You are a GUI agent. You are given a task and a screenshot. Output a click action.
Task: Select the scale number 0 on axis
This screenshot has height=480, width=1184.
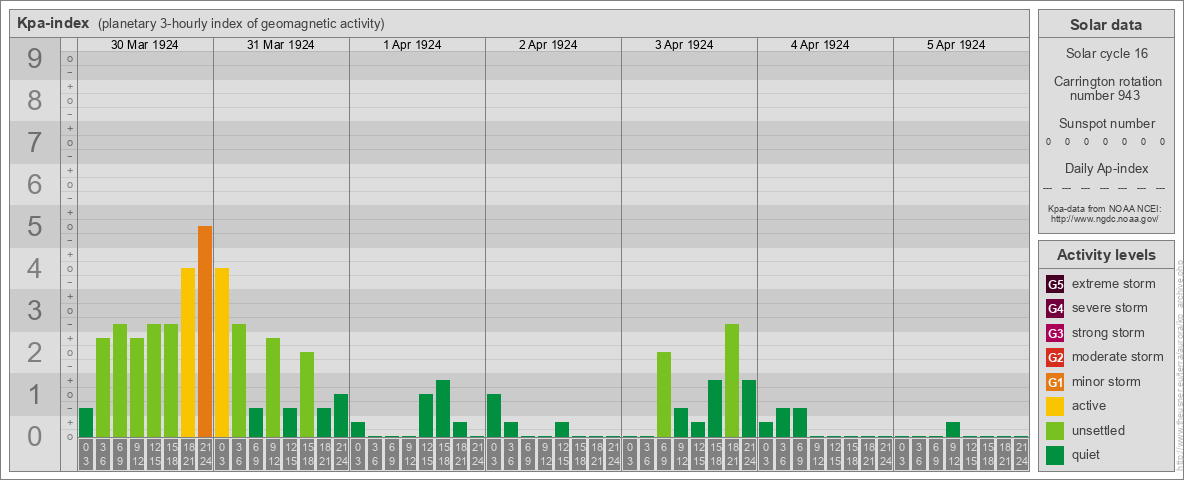click(x=35, y=436)
